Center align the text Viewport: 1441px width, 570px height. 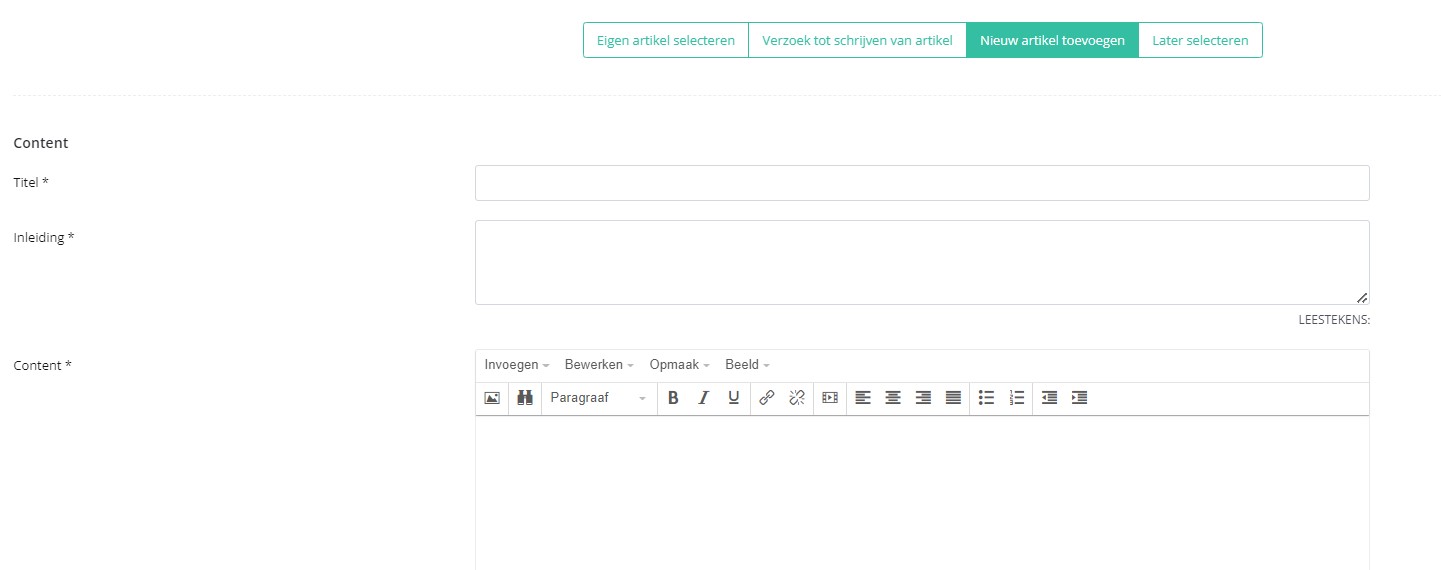[893, 398]
